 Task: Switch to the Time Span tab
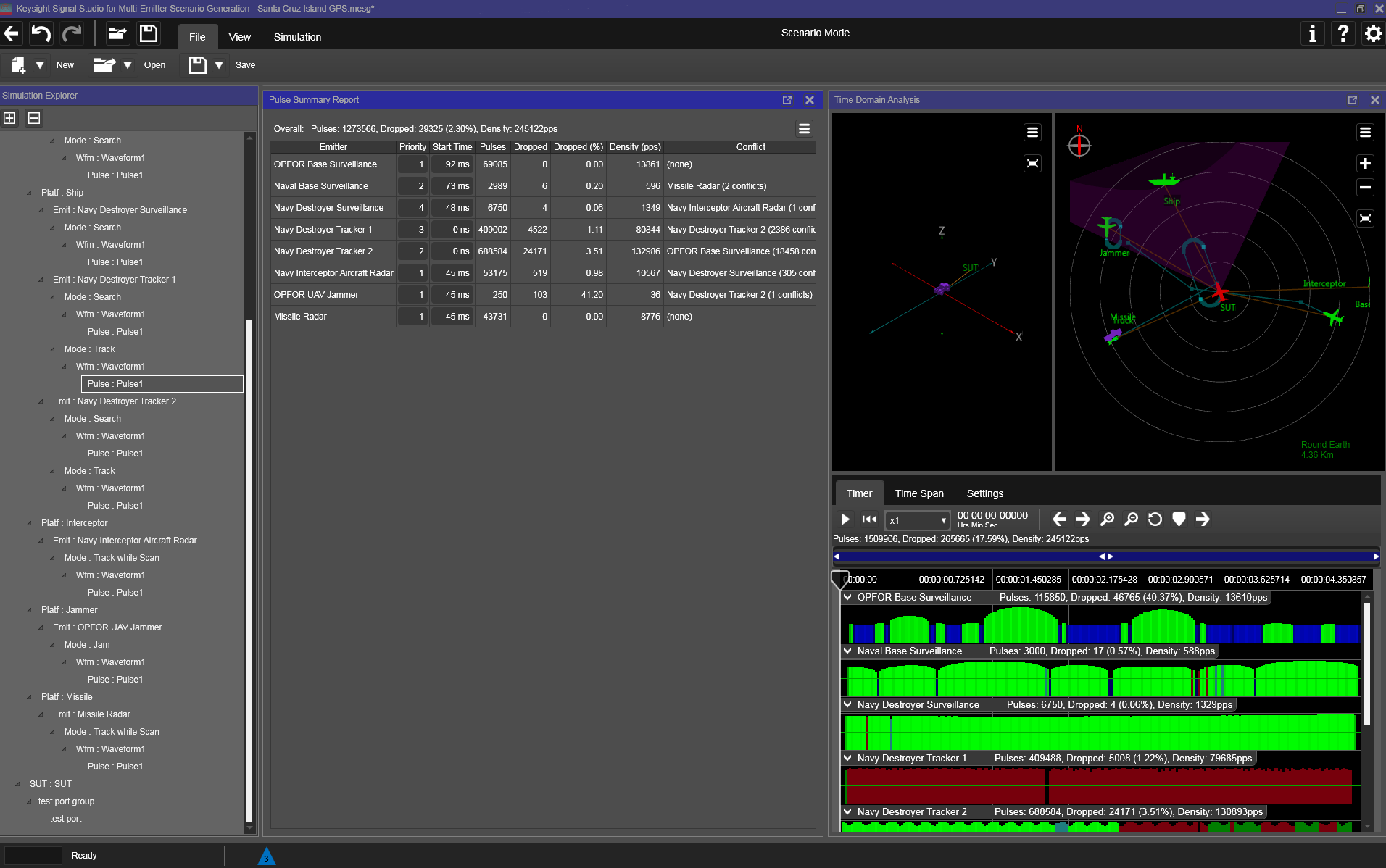pos(919,493)
